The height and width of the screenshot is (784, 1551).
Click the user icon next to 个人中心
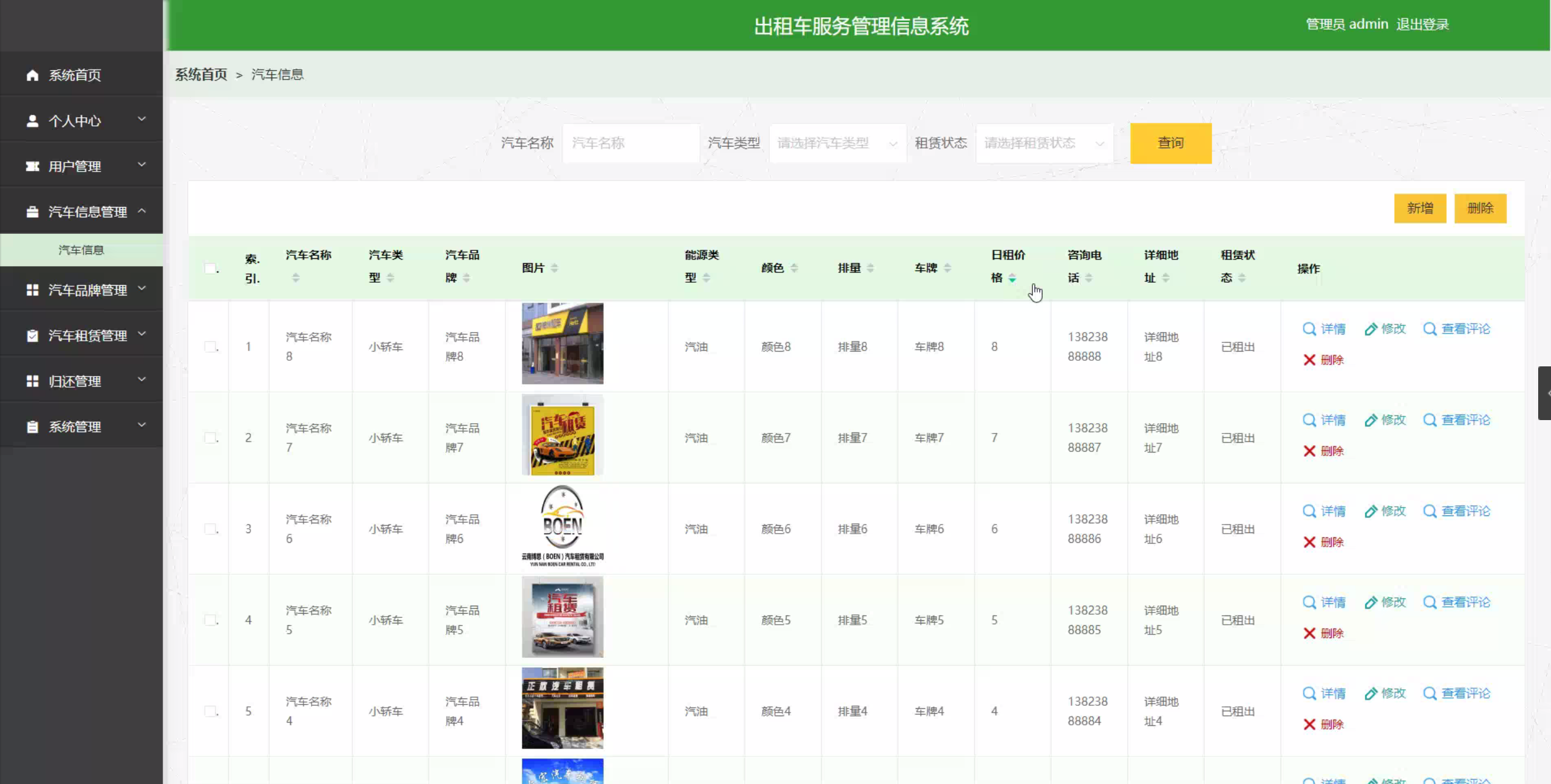click(x=32, y=121)
